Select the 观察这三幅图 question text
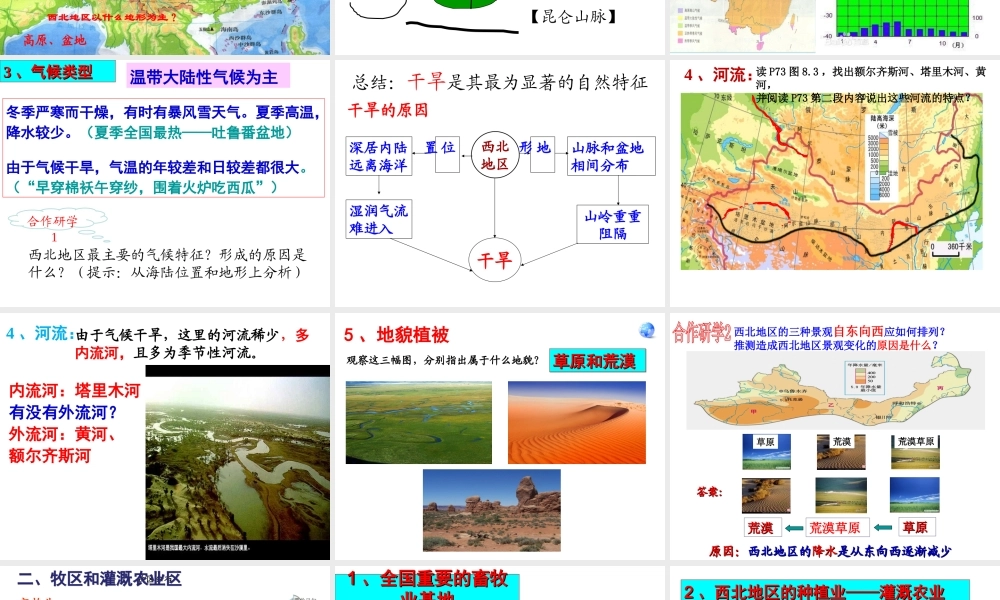The image size is (1000, 600). [443, 360]
